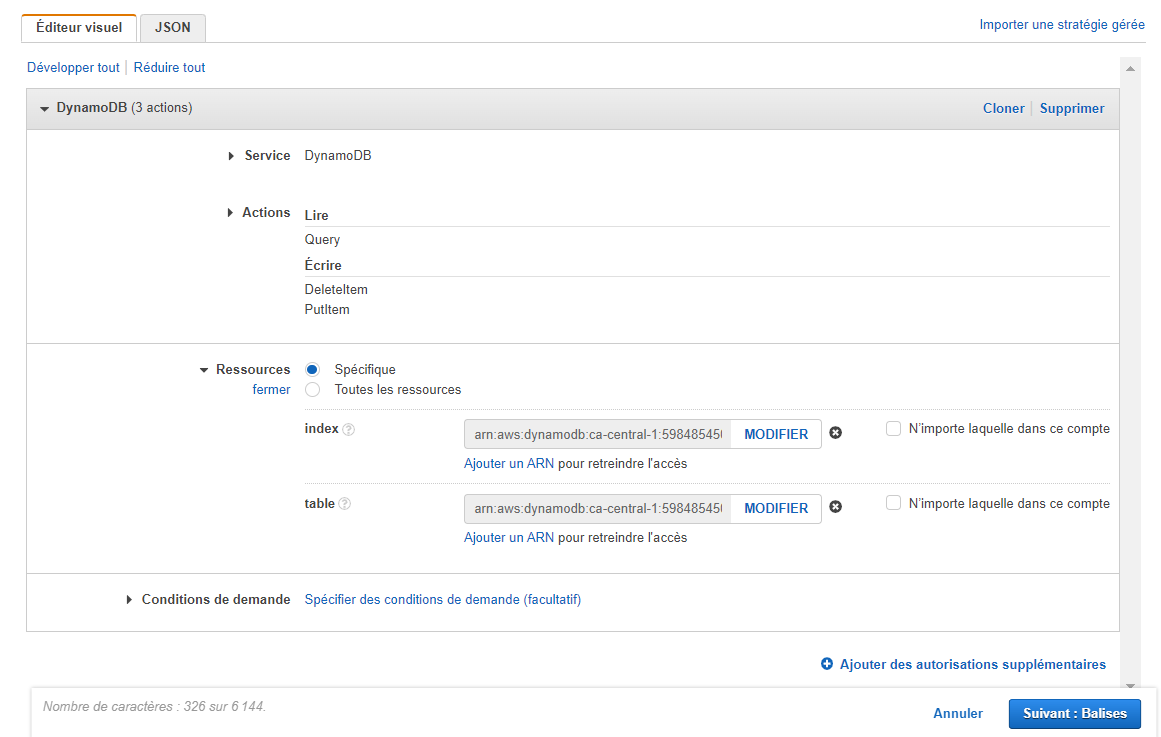
Task: Expand Conditions de demande row
Action: [x=129, y=600]
